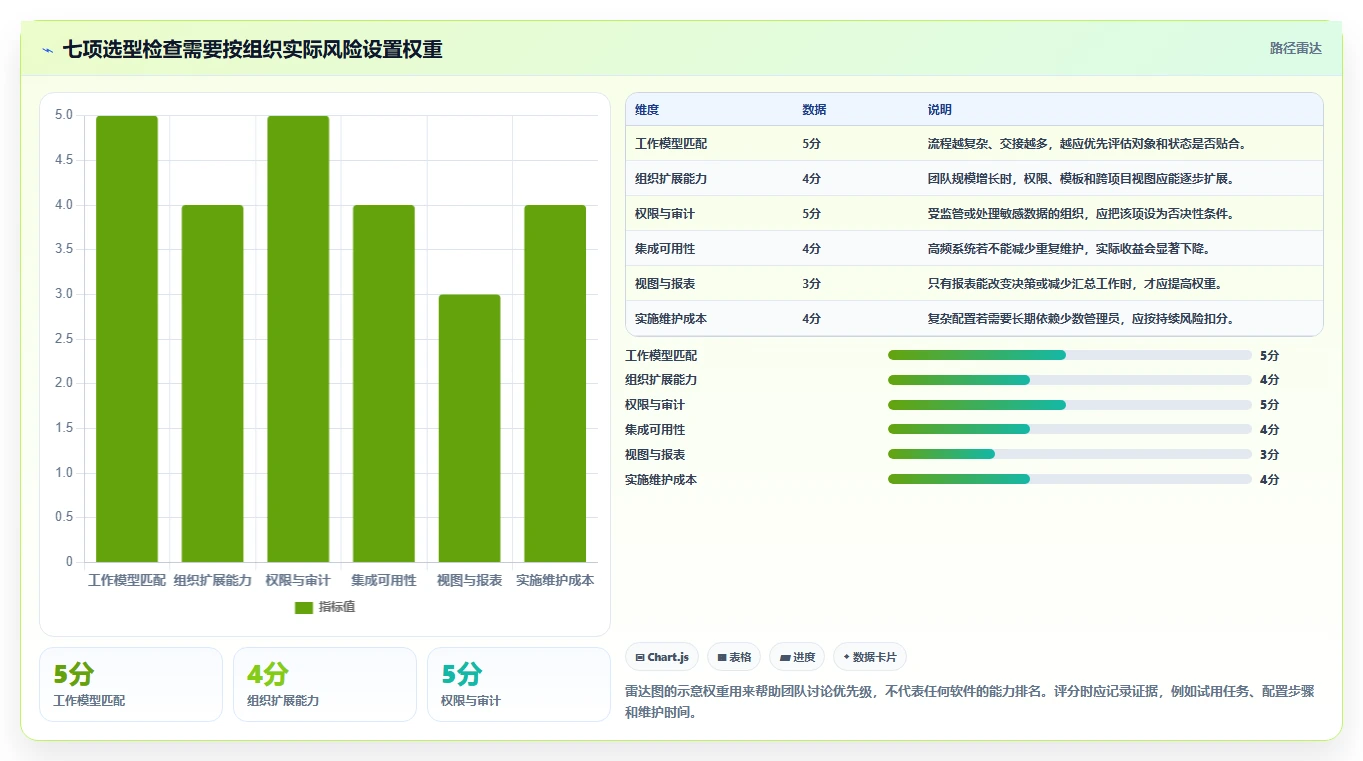
Task: Open the 4分 组织扩展能力 data card
Action: pyautogui.click(x=325, y=684)
